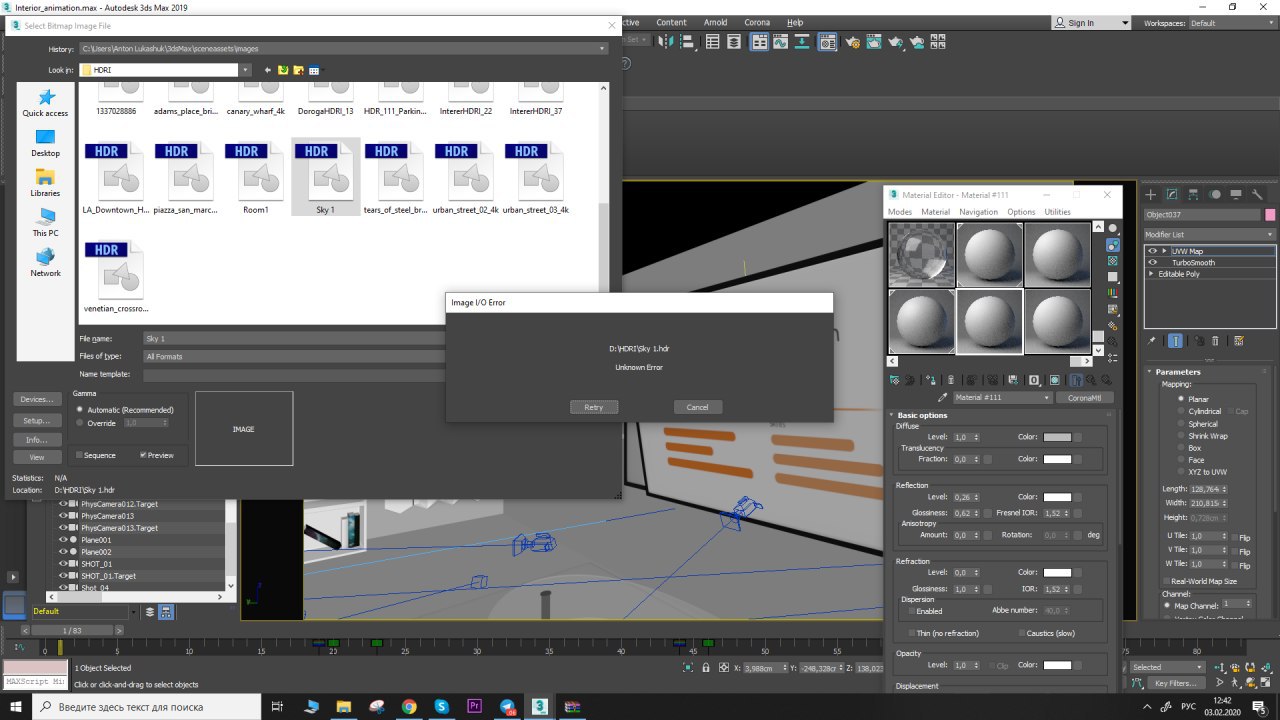Click the pink object color swatch

[1270, 215]
